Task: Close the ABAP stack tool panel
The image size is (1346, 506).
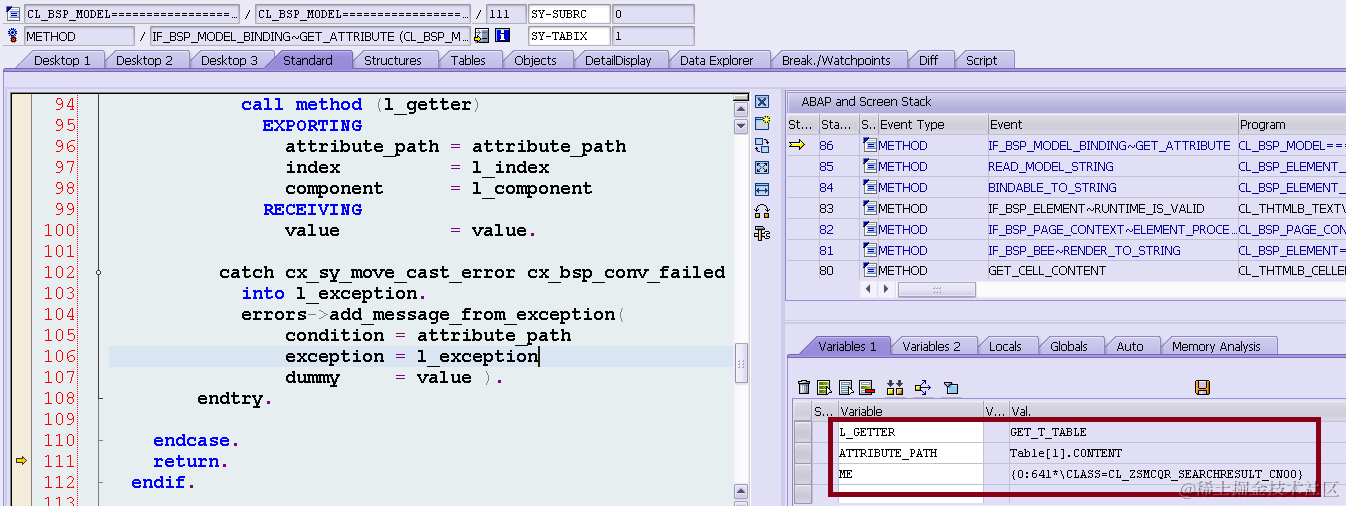Action: (x=762, y=102)
